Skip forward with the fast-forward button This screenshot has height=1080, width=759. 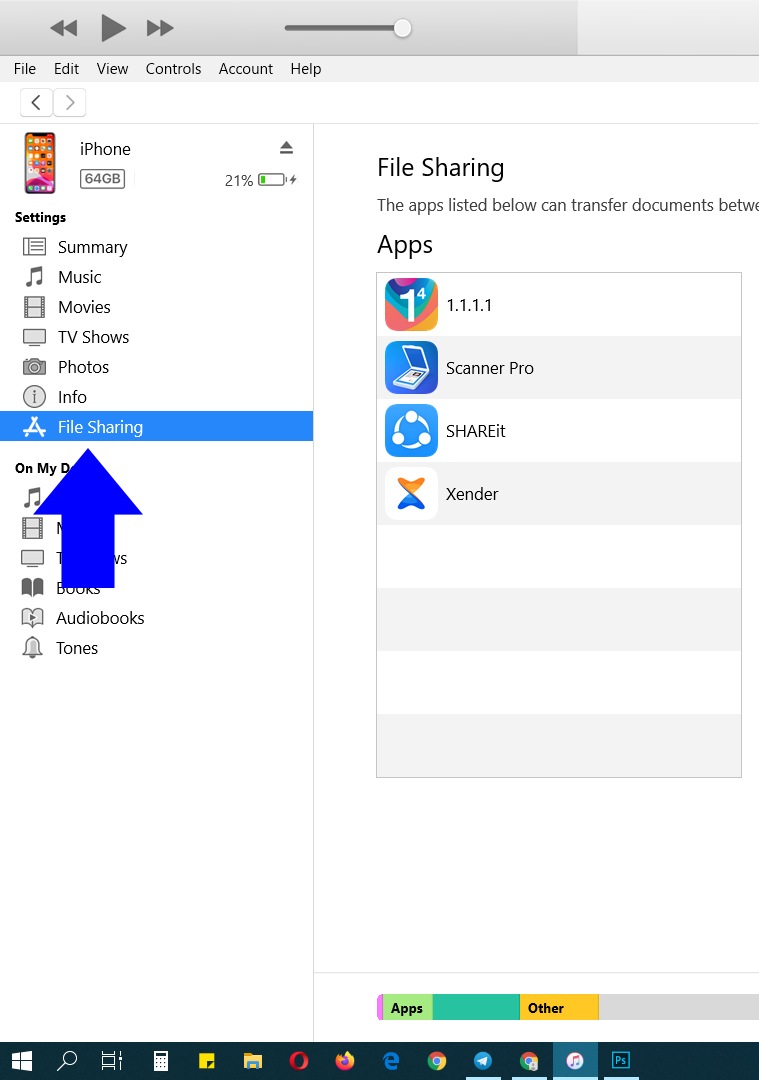160,28
